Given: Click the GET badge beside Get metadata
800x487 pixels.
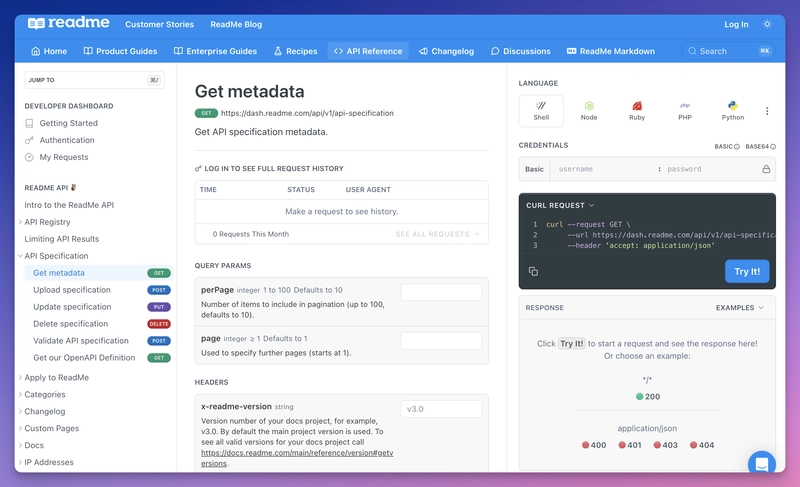Looking at the screenshot, I should coord(159,273).
